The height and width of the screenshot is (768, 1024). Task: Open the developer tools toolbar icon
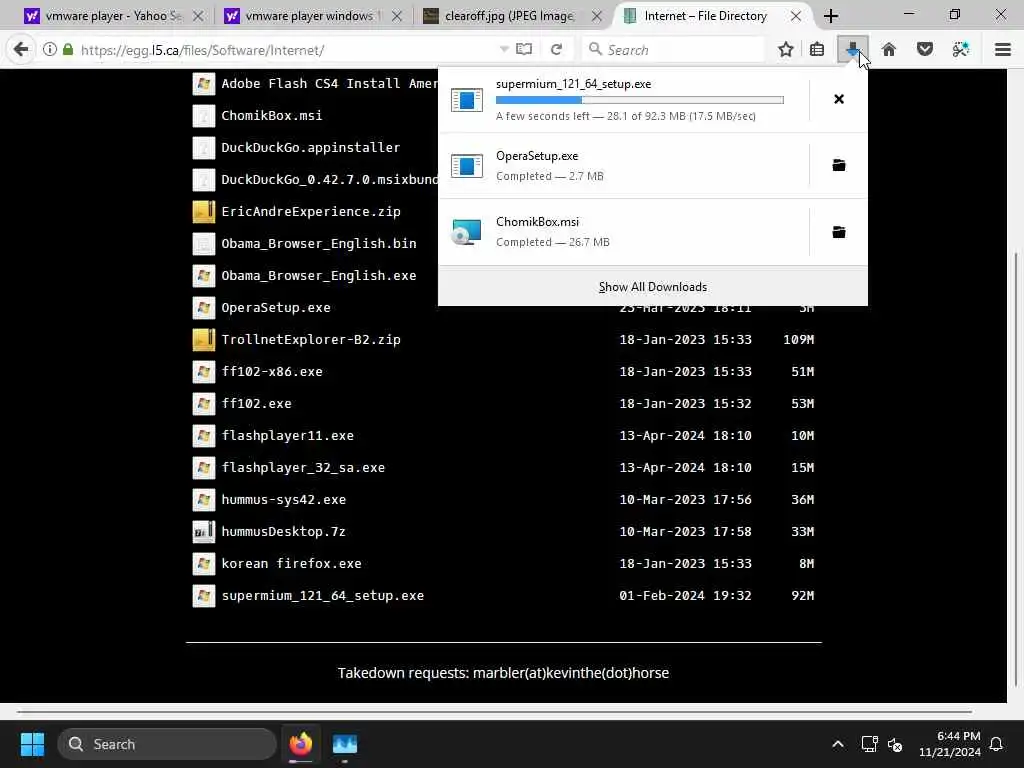(961, 50)
